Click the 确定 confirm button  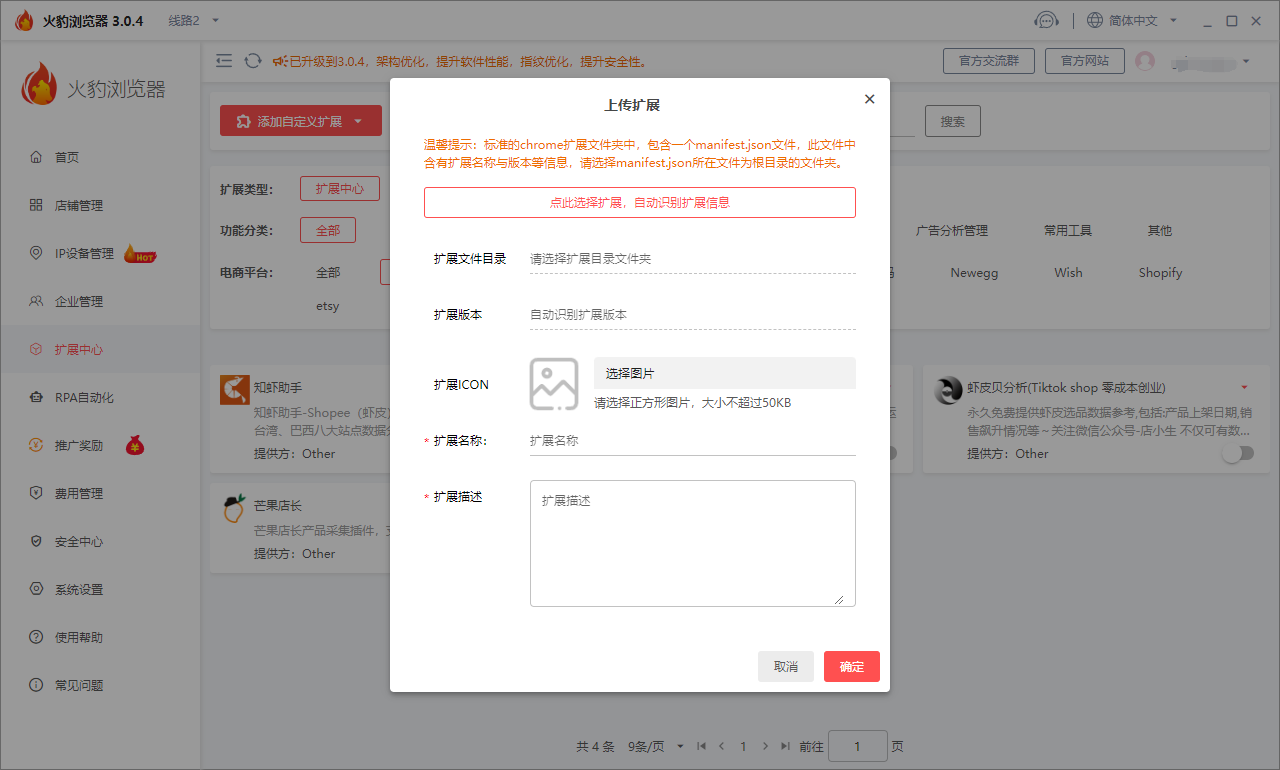pos(851,666)
